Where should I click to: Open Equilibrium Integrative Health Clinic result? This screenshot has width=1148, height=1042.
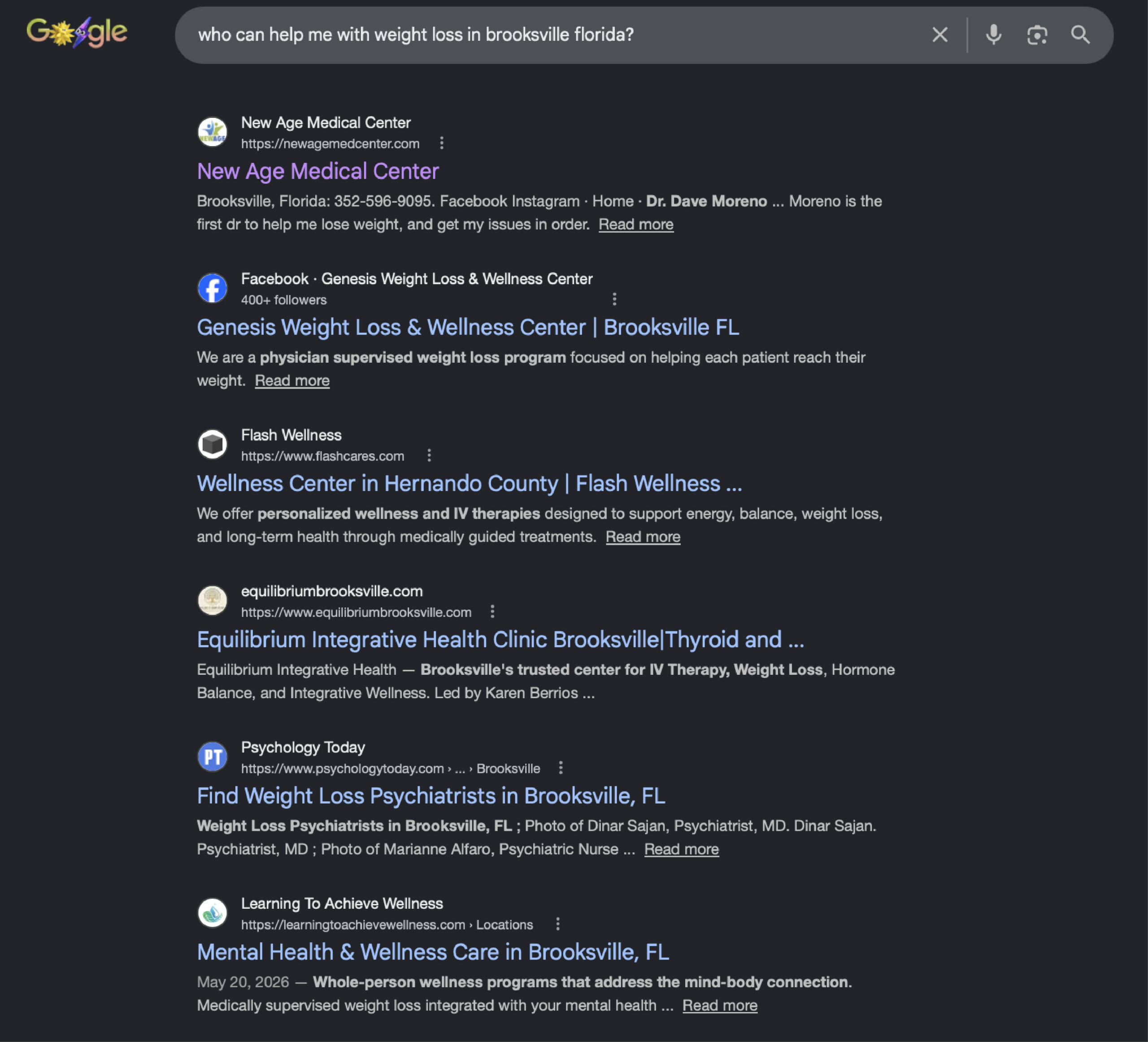pyautogui.click(x=500, y=639)
